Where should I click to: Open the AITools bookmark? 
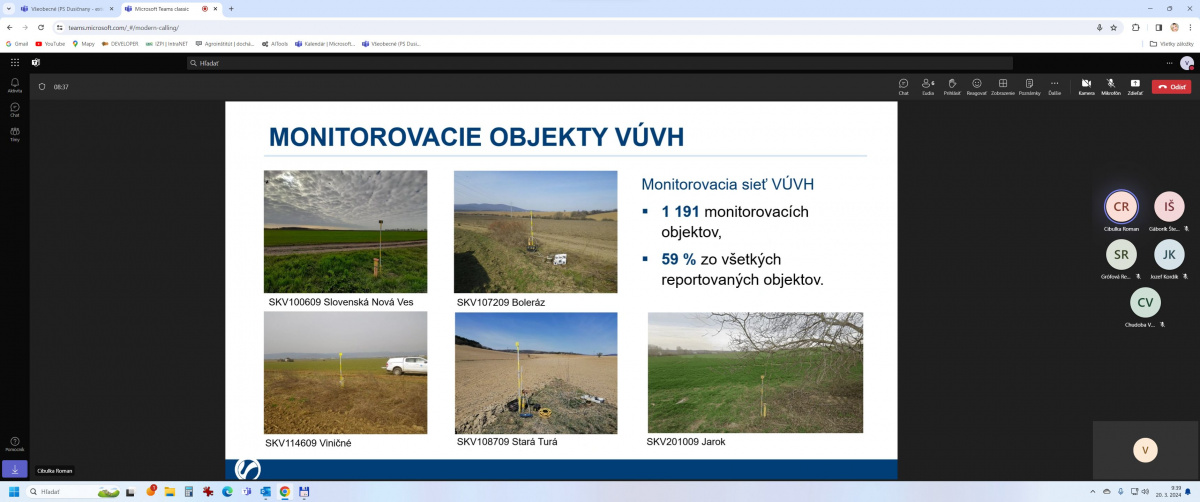[274, 44]
